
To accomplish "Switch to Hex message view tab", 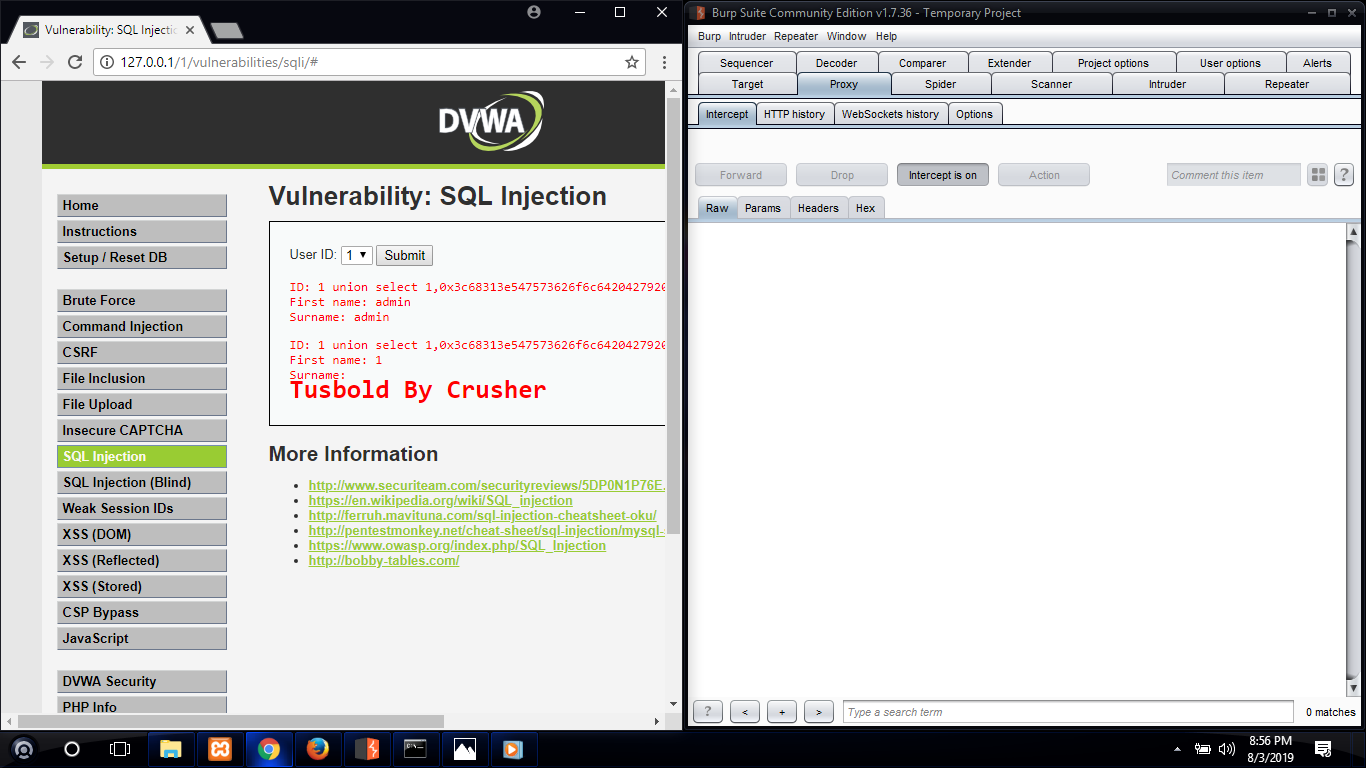I will point(866,208).
